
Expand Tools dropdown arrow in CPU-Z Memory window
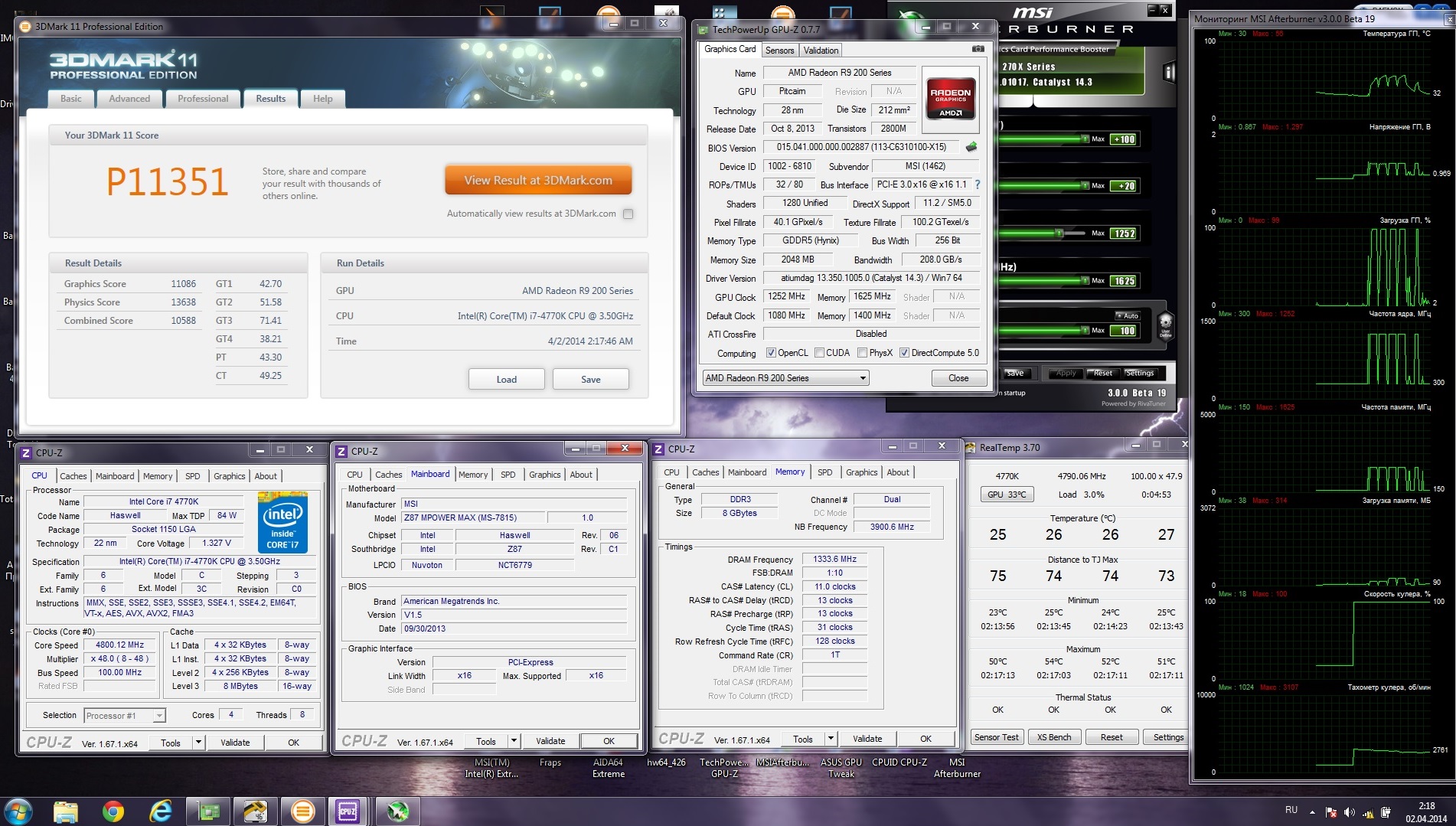[831, 739]
